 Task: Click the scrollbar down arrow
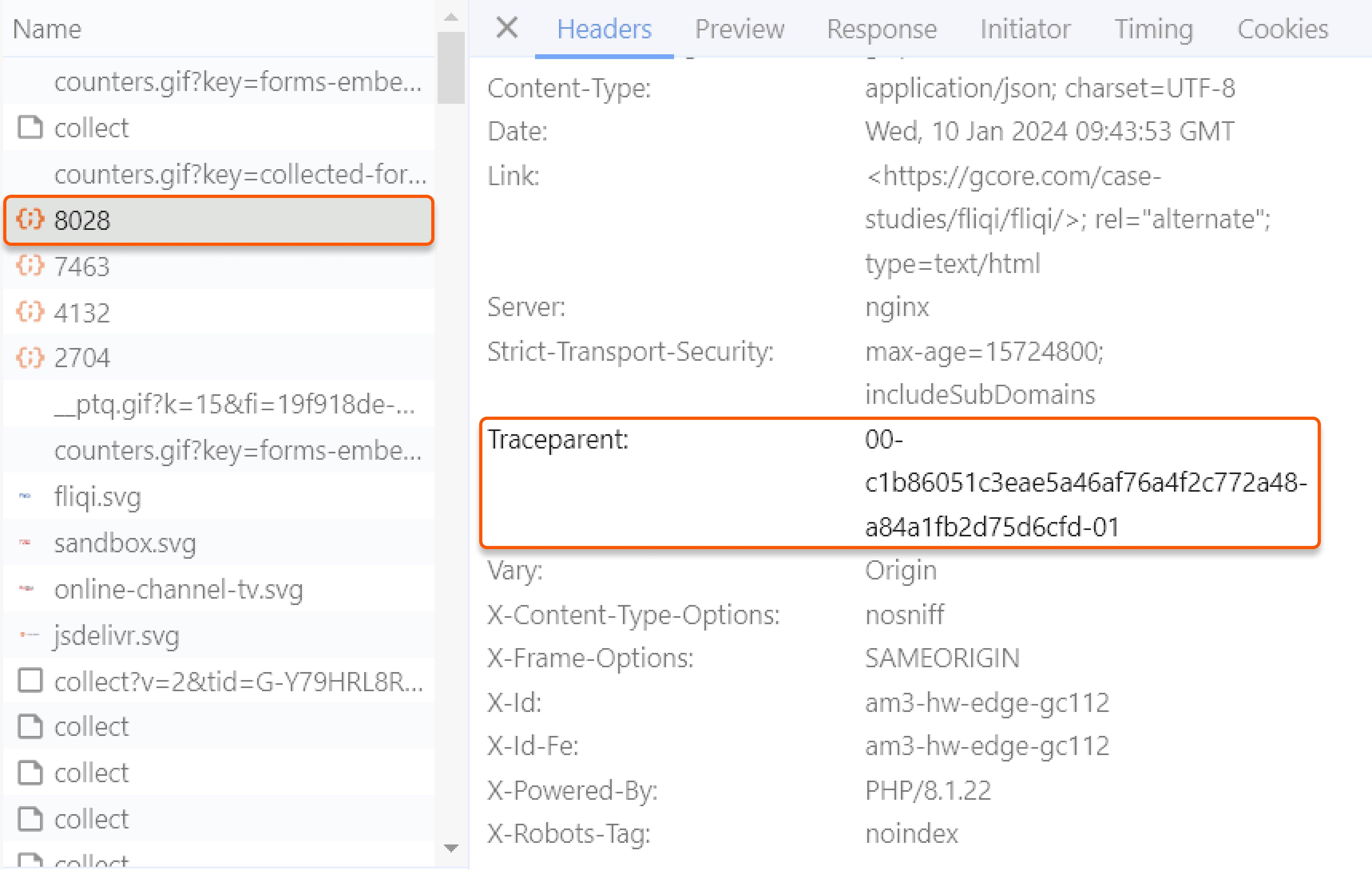[x=451, y=848]
